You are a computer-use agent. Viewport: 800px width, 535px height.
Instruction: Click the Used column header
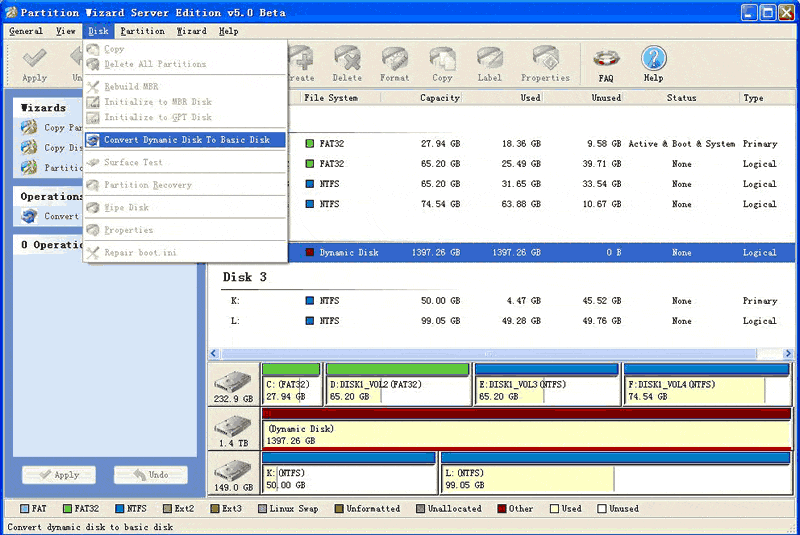pyautogui.click(x=503, y=97)
